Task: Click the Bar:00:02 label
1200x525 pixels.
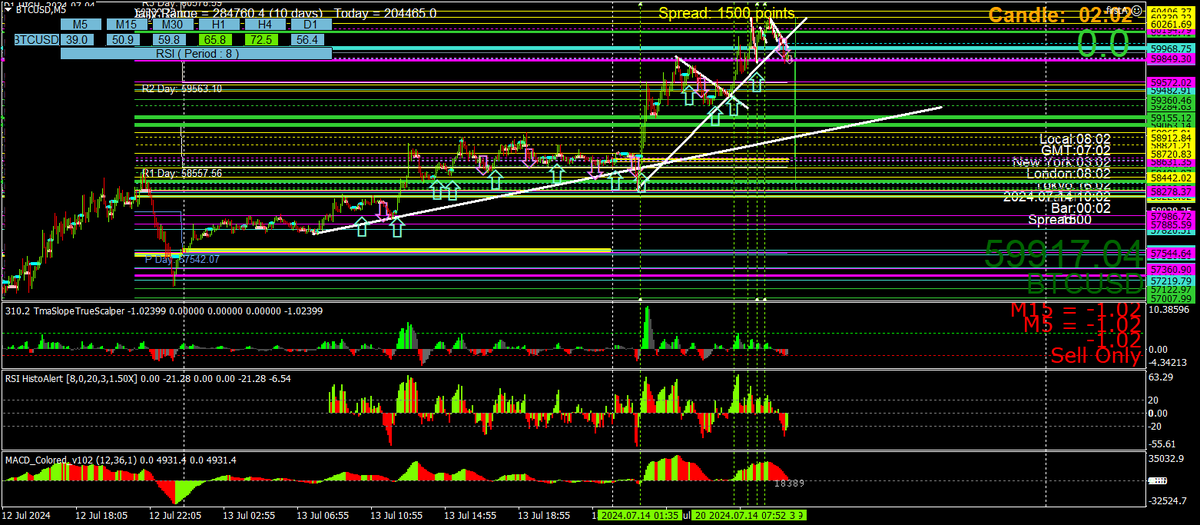Action: click(x=1082, y=208)
